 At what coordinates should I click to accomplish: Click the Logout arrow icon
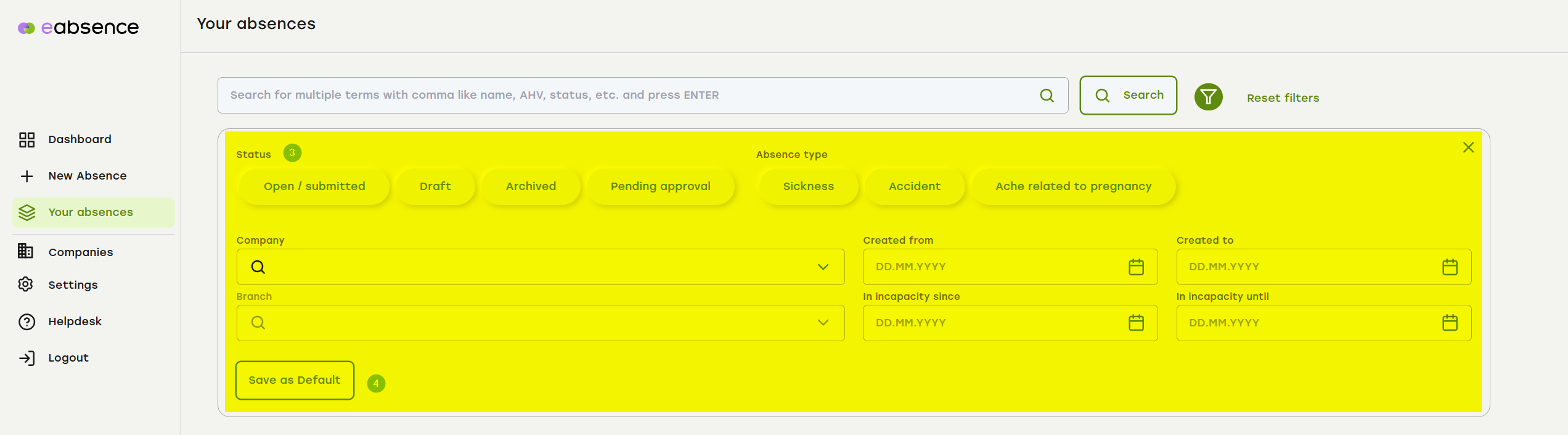[x=27, y=358]
